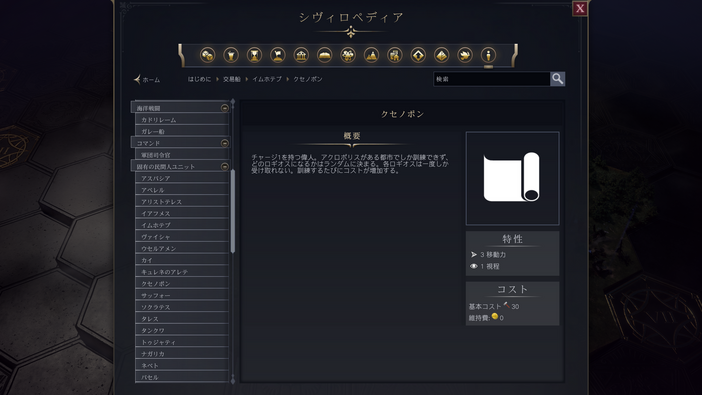This screenshot has width=702, height=395.
Task: Select カイ in the list
Action: tap(182, 260)
